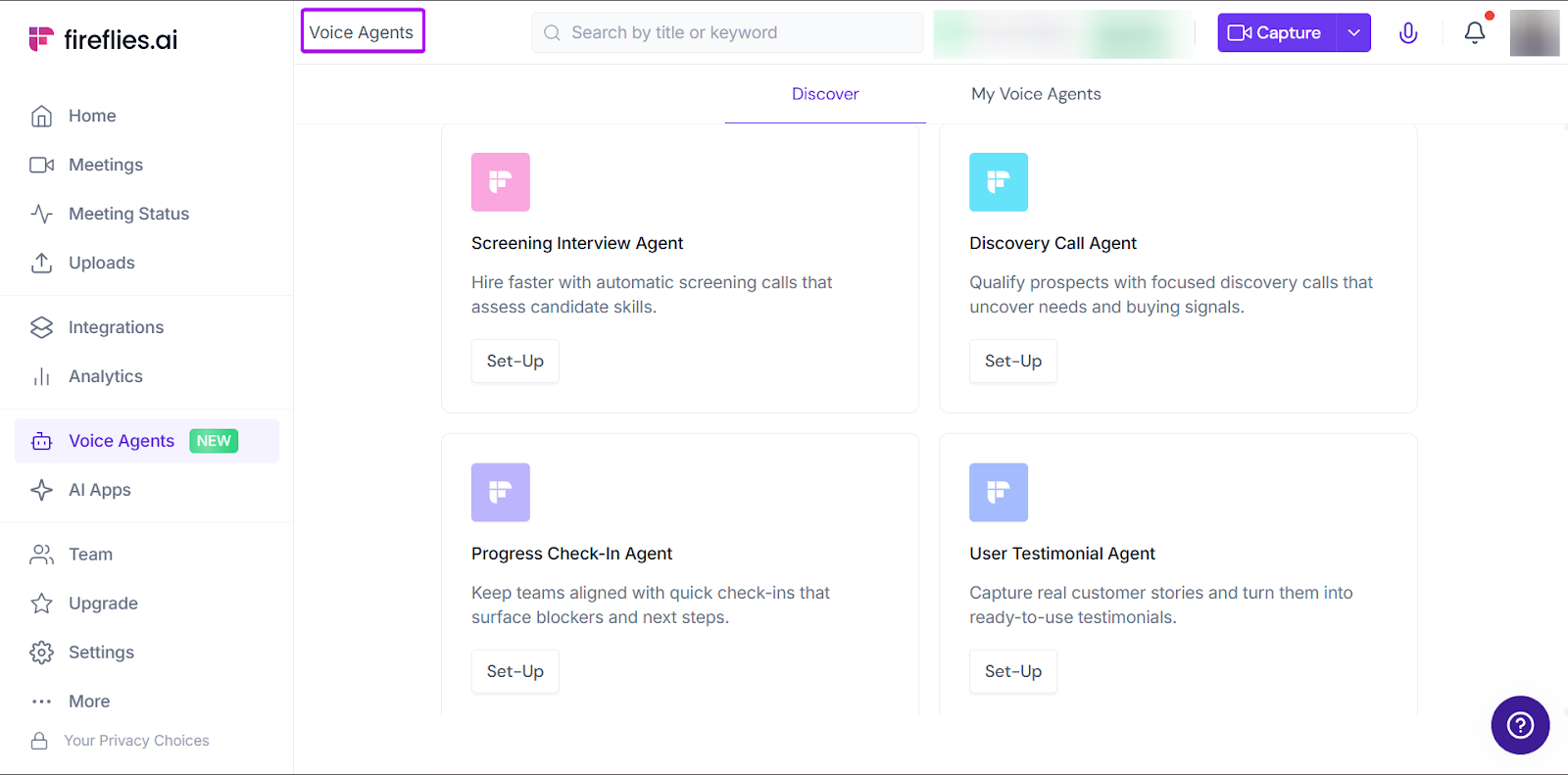Click the More ellipsis icon
The width and height of the screenshot is (1568, 775).
tap(41, 702)
